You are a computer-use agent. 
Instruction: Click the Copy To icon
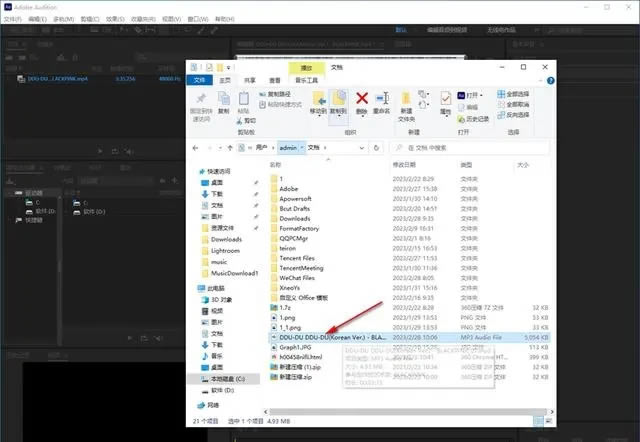(x=339, y=99)
